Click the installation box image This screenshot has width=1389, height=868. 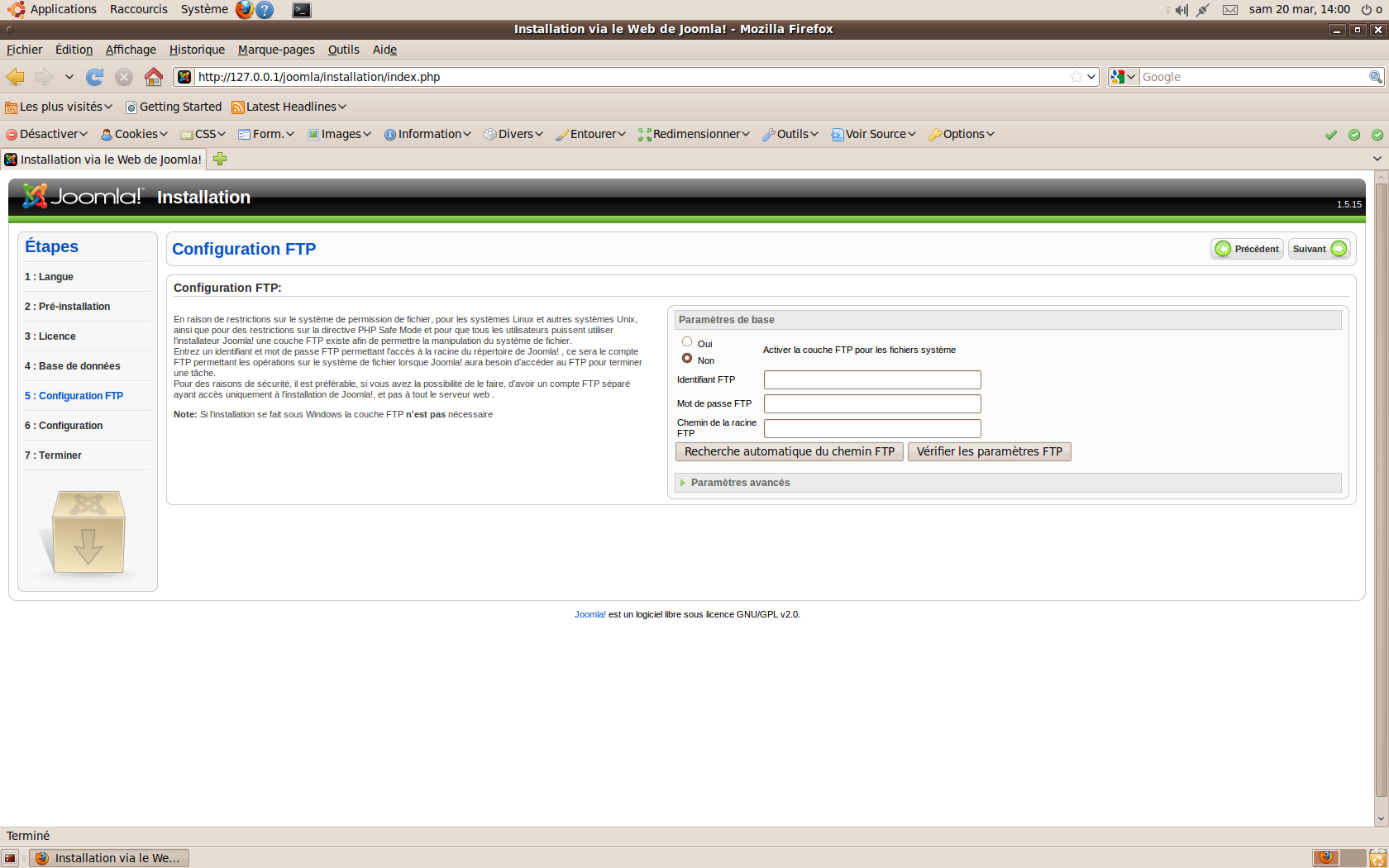(87, 533)
